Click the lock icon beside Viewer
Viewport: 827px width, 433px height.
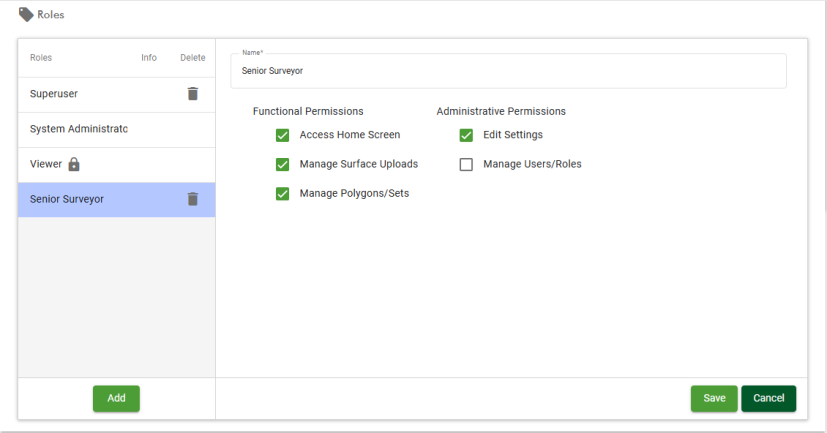pos(74,164)
